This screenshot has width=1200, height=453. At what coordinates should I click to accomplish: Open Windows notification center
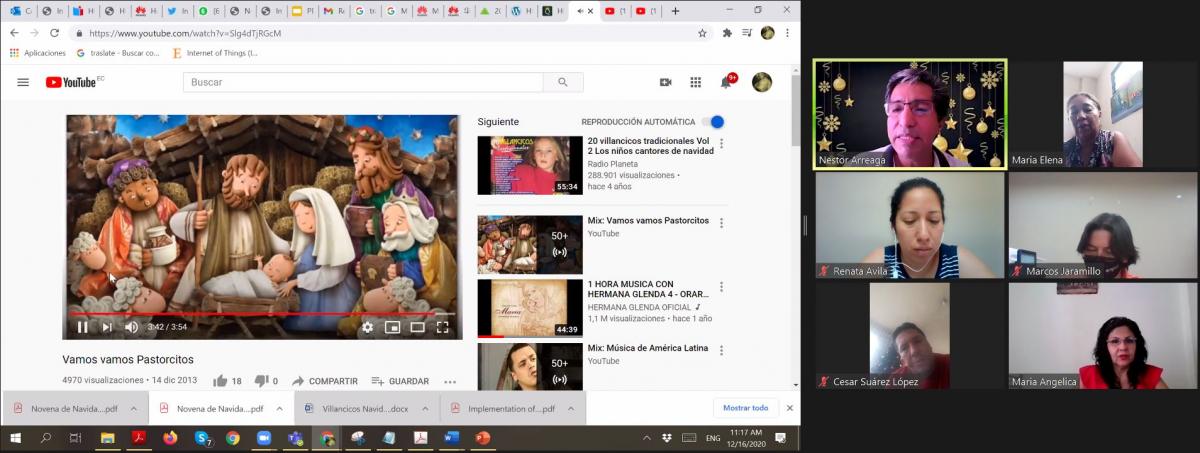780,438
